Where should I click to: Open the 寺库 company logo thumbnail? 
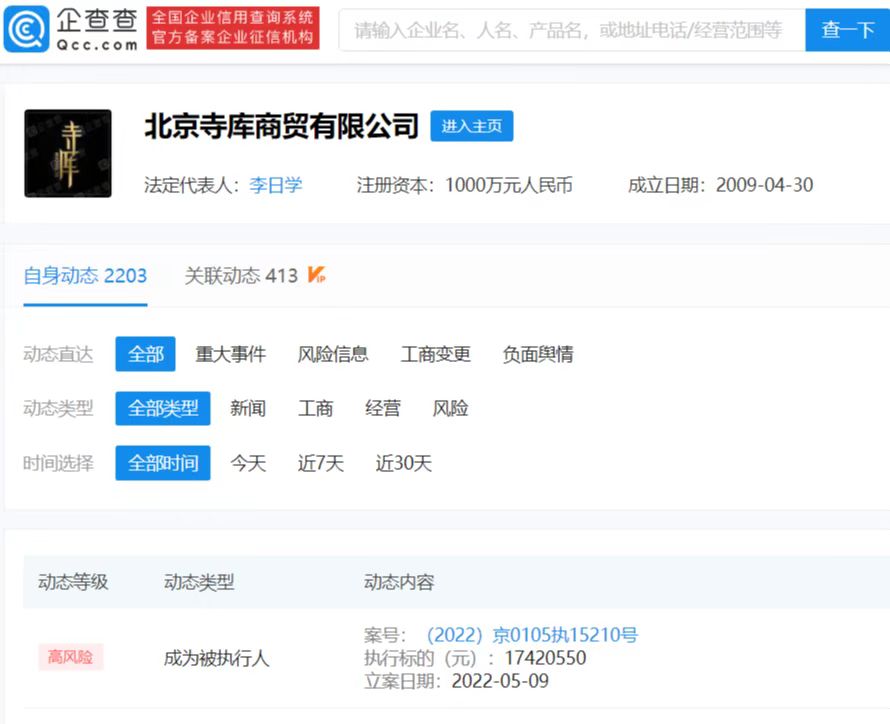[x=68, y=153]
